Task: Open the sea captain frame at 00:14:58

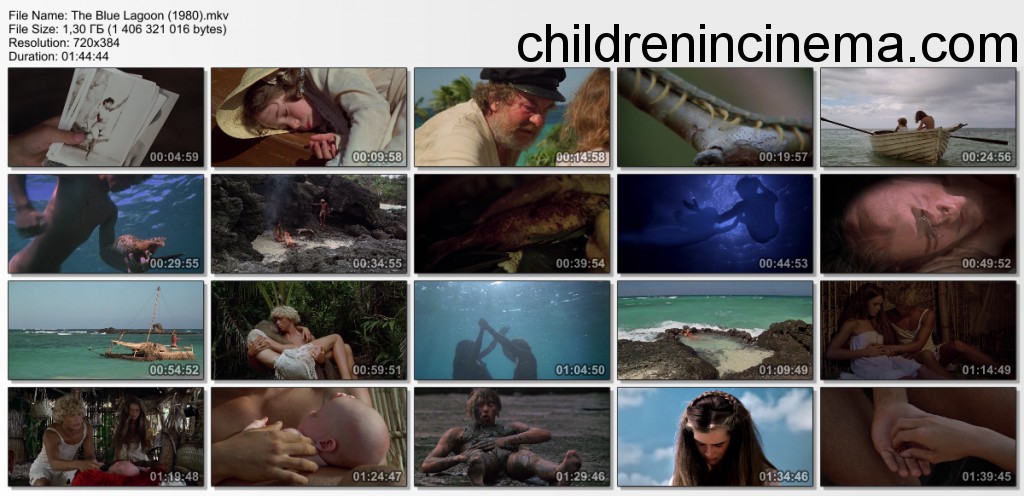Action: coord(512,117)
